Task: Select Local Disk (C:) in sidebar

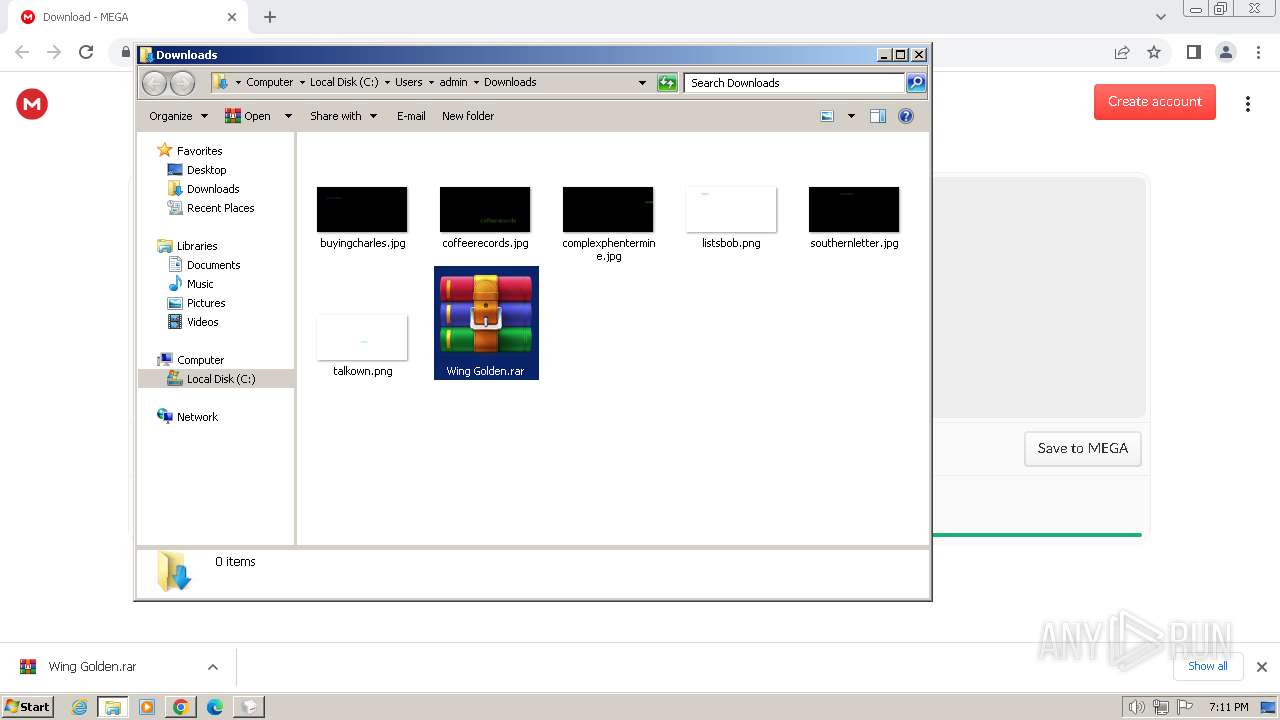Action: coord(220,379)
